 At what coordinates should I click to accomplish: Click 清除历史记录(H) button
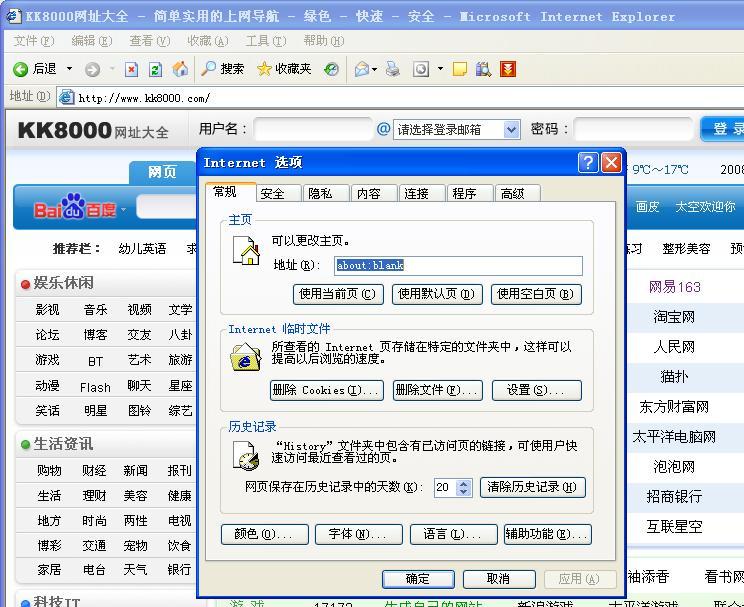pyautogui.click(x=533, y=487)
